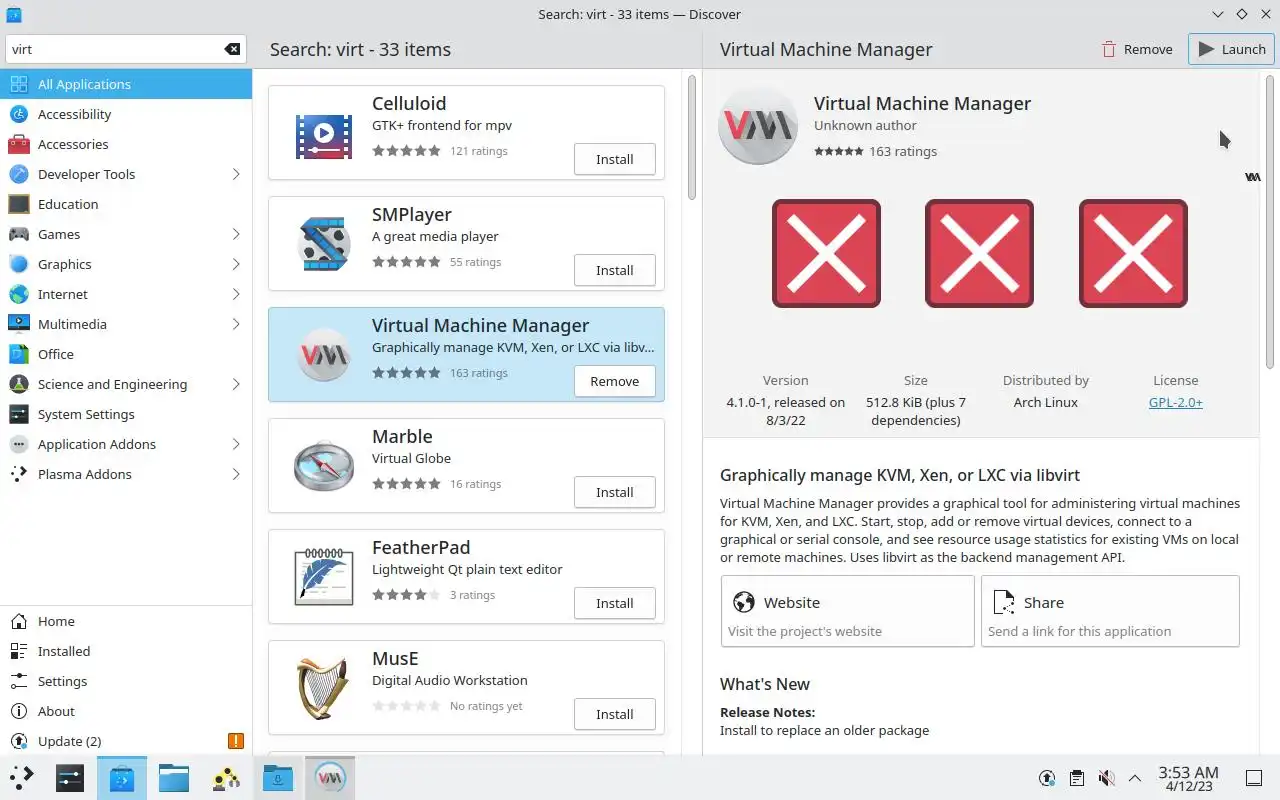Open the Update (2) page
Screen dimensions: 1280x800
click(126, 741)
